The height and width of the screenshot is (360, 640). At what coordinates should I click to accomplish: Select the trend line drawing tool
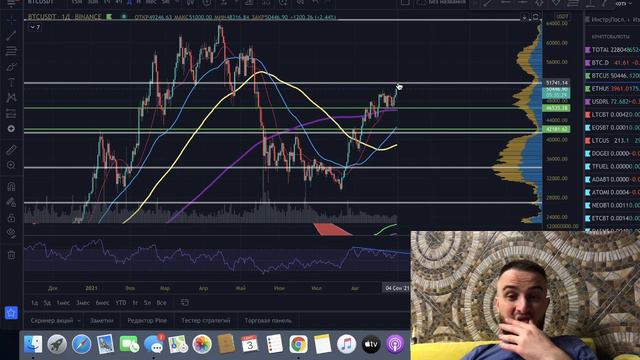[11, 35]
